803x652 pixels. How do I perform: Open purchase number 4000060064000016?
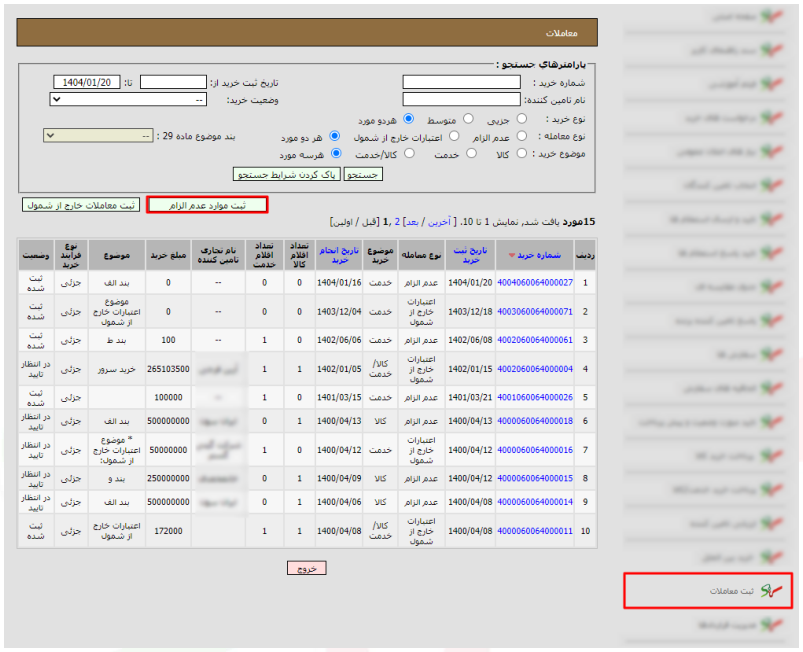535,450
